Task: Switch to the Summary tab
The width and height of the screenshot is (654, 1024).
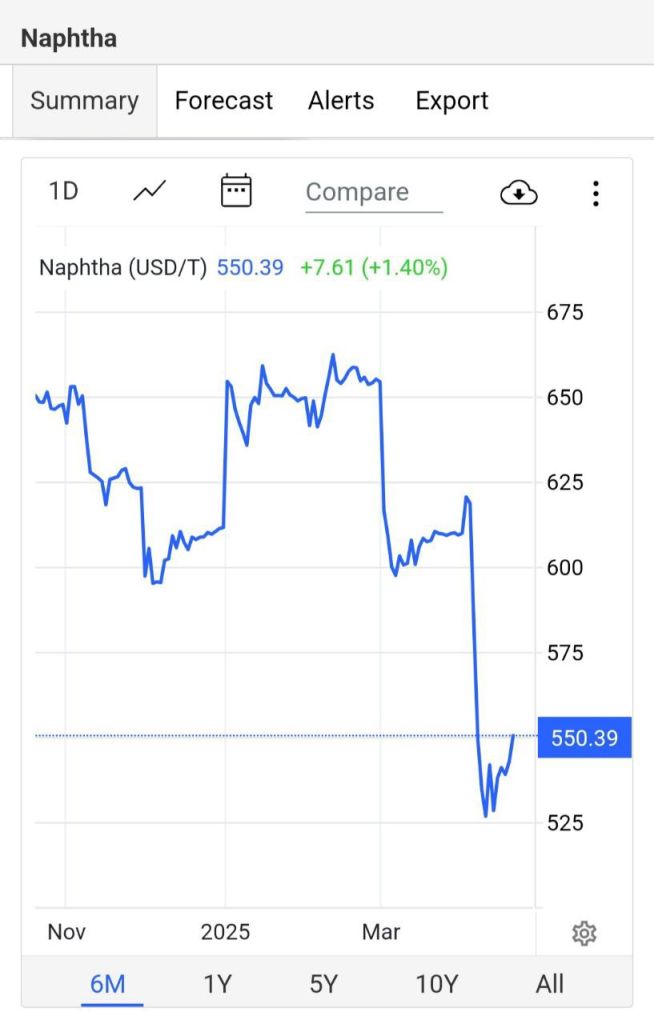Action: point(84,101)
